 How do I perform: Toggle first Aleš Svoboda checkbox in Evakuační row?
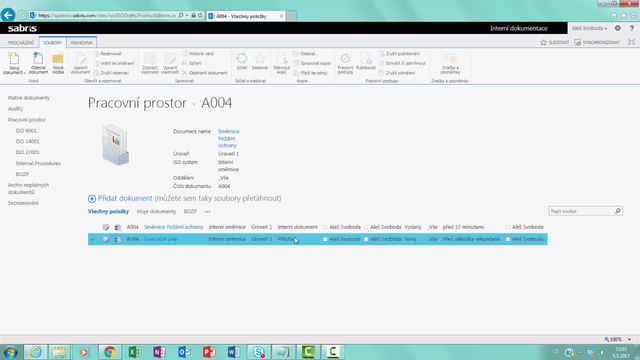(x=325, y=239)
